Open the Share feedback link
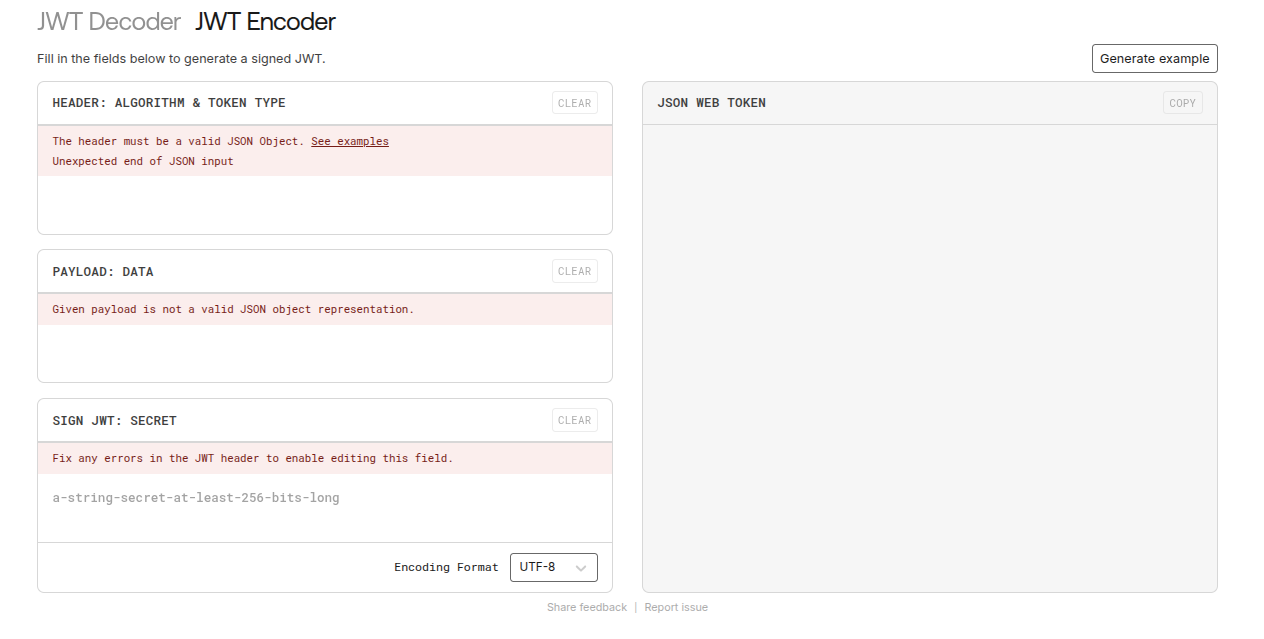Screen dimensions: 1264x639 coord(587,607)
